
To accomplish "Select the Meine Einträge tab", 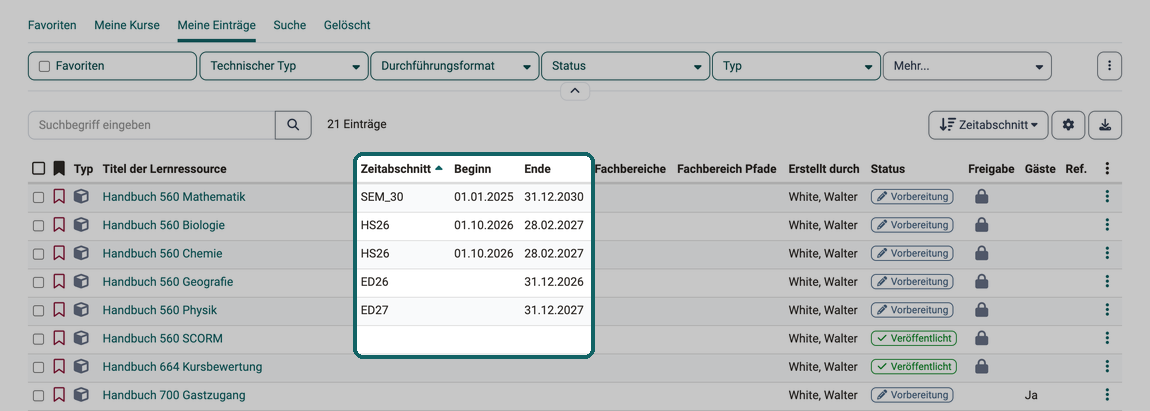I will click(216, 25).
